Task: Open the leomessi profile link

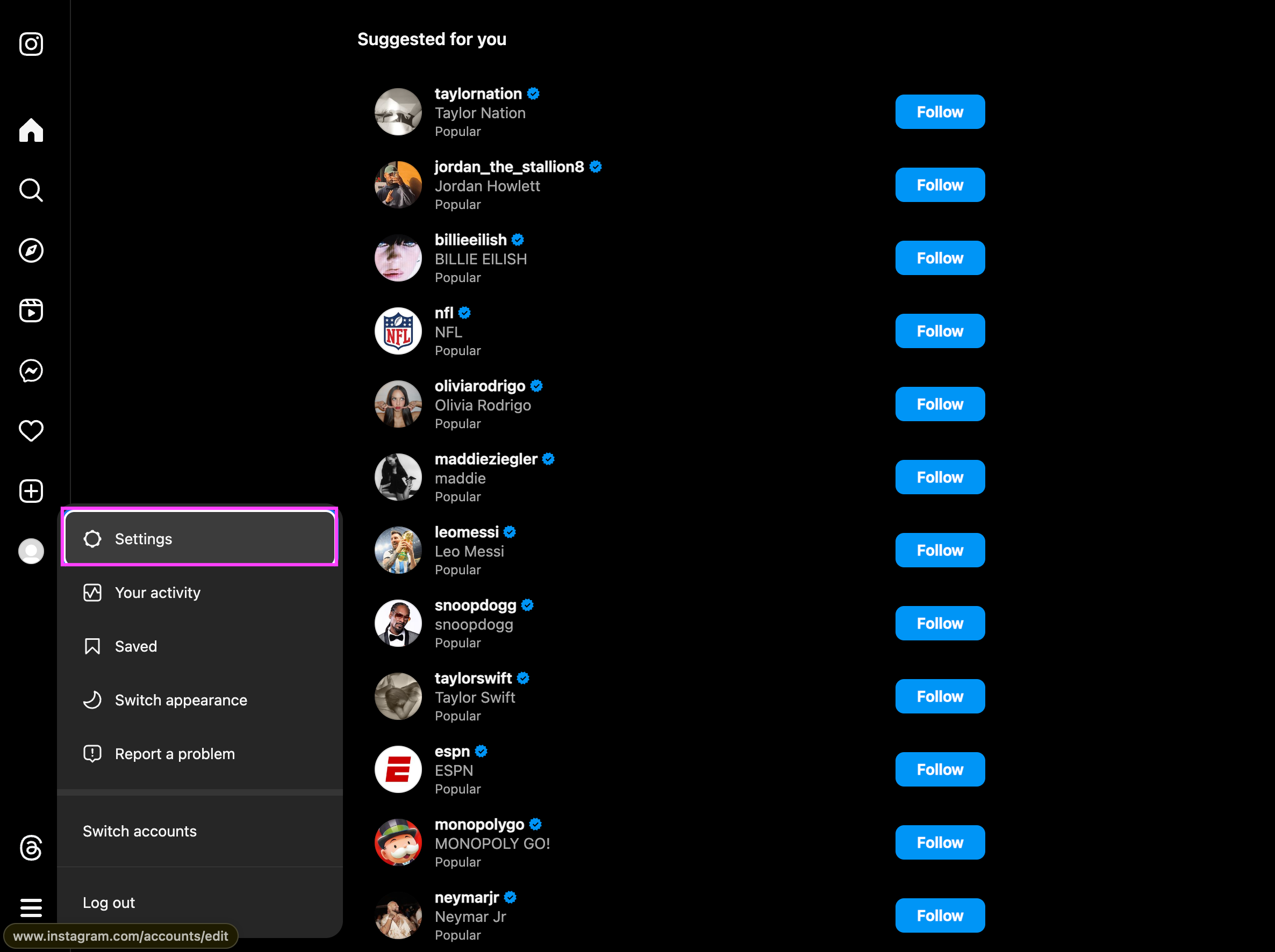Action: point(467,532)
